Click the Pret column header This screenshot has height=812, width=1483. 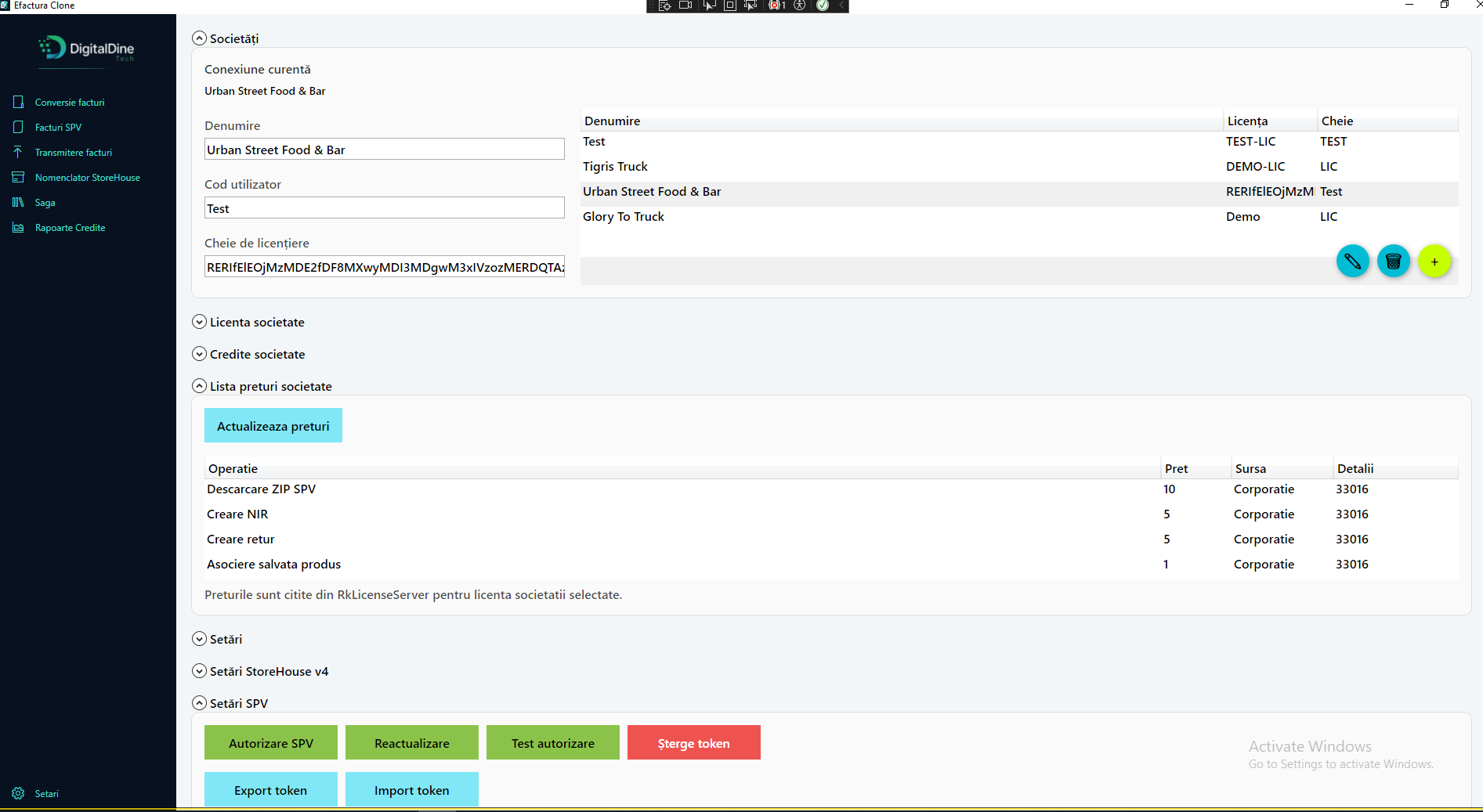pos(1196,468)
